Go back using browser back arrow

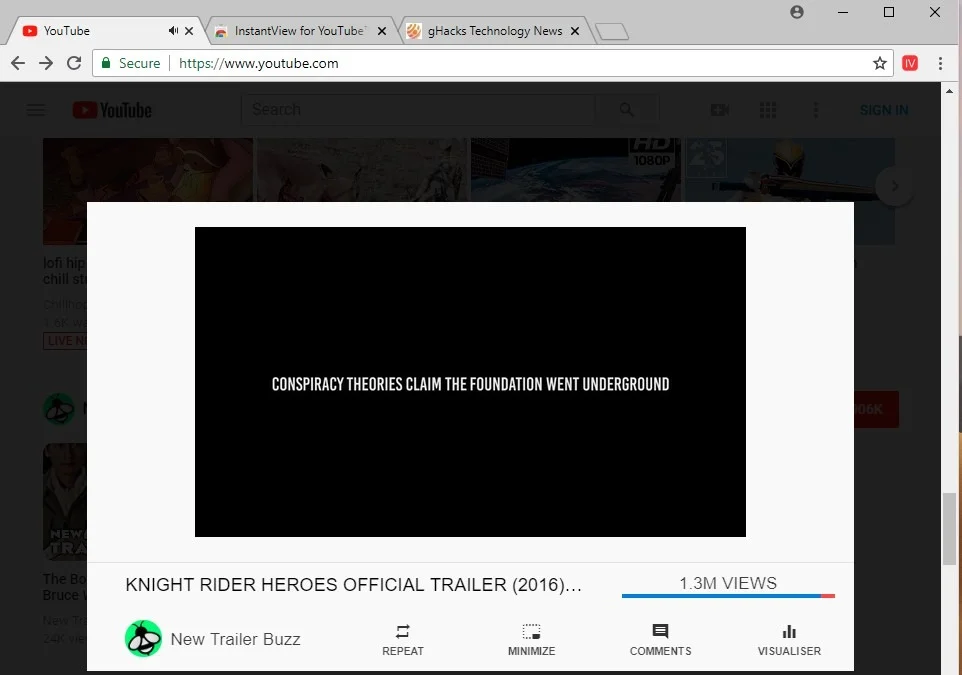(18, 63)
